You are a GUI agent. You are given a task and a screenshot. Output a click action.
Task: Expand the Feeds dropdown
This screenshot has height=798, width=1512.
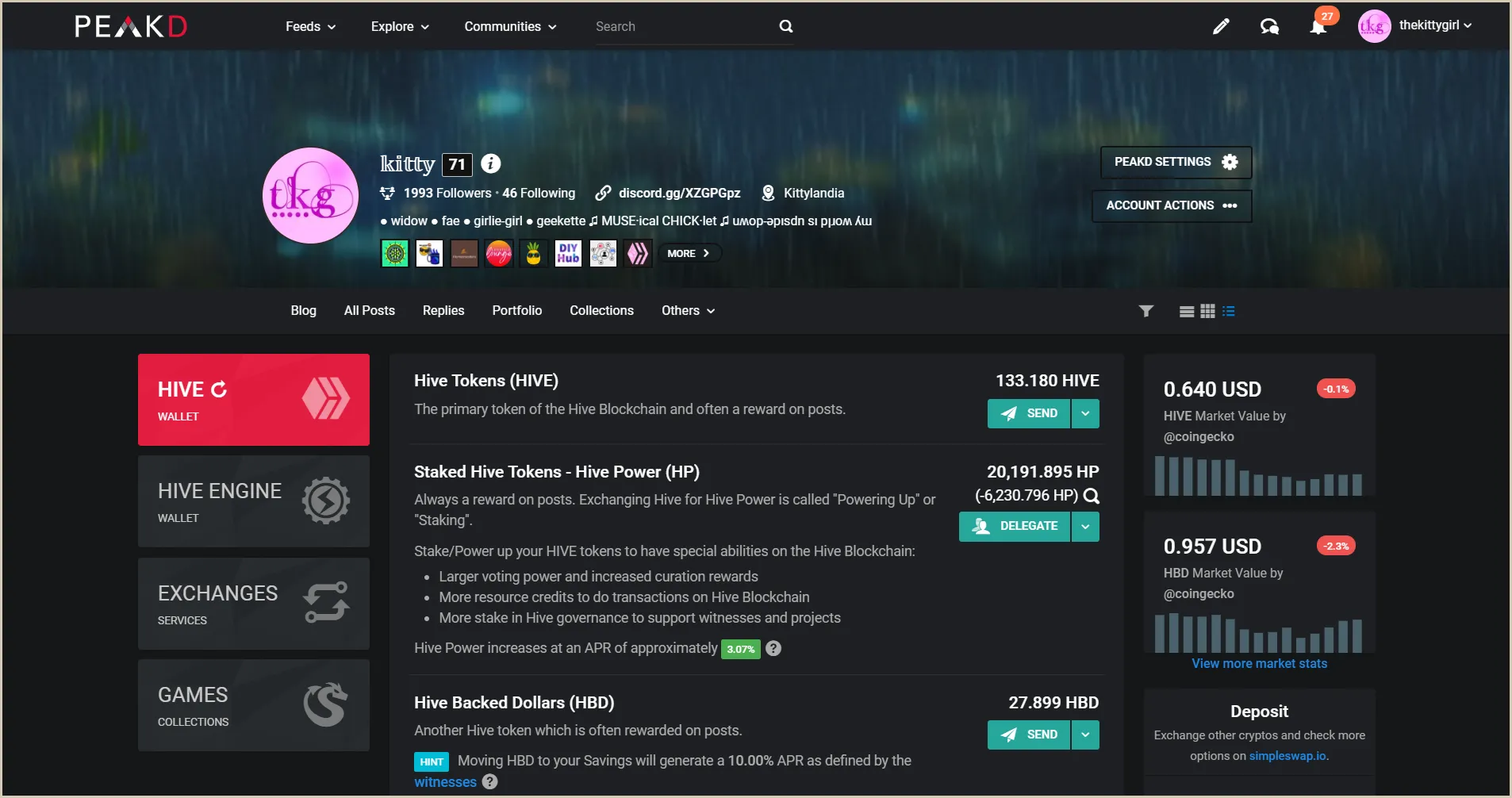[x=310, y=26]
